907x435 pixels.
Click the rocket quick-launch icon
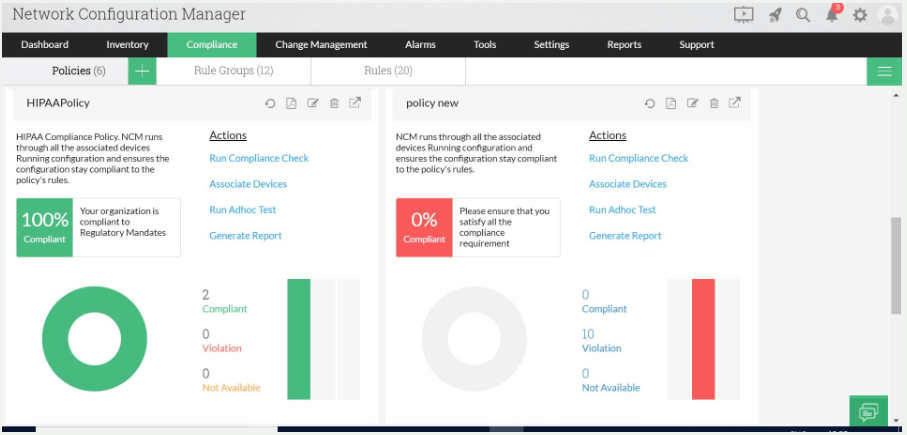coord(775,15)
